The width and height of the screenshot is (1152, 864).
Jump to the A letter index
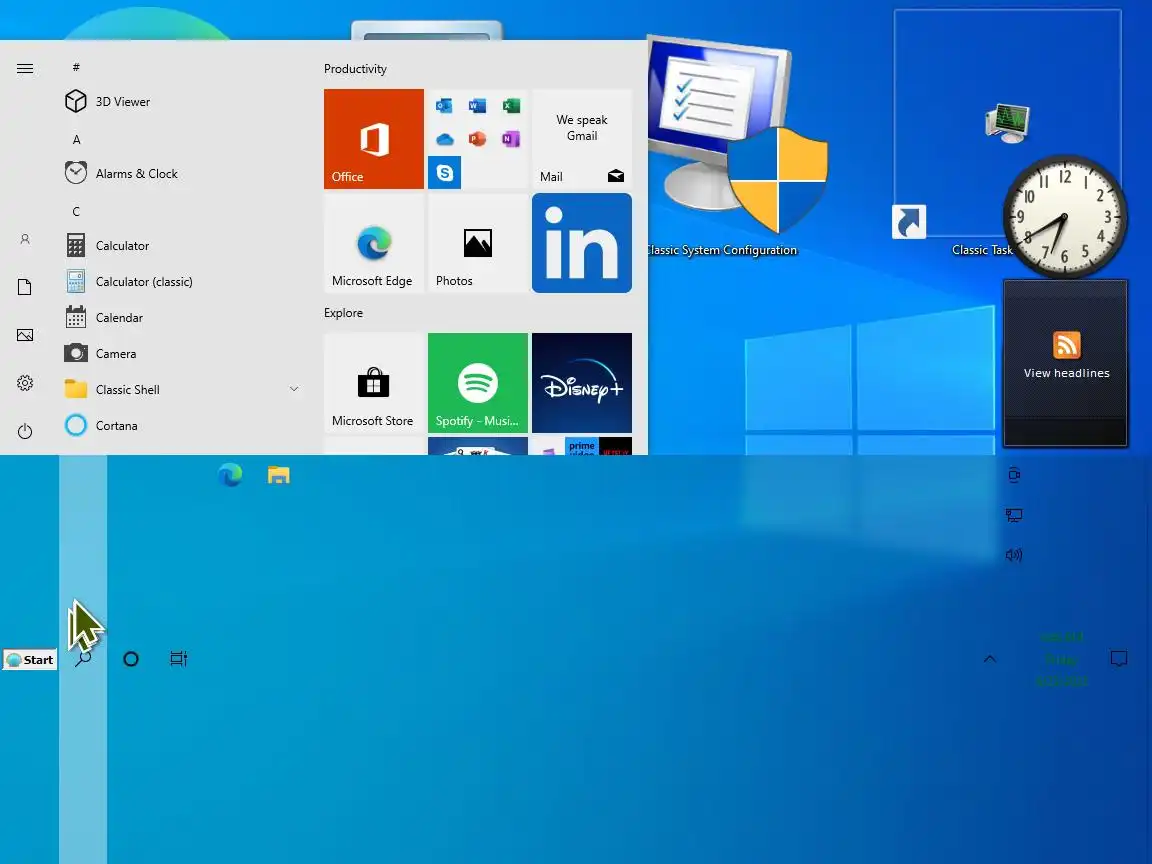[x=76, y=139]
